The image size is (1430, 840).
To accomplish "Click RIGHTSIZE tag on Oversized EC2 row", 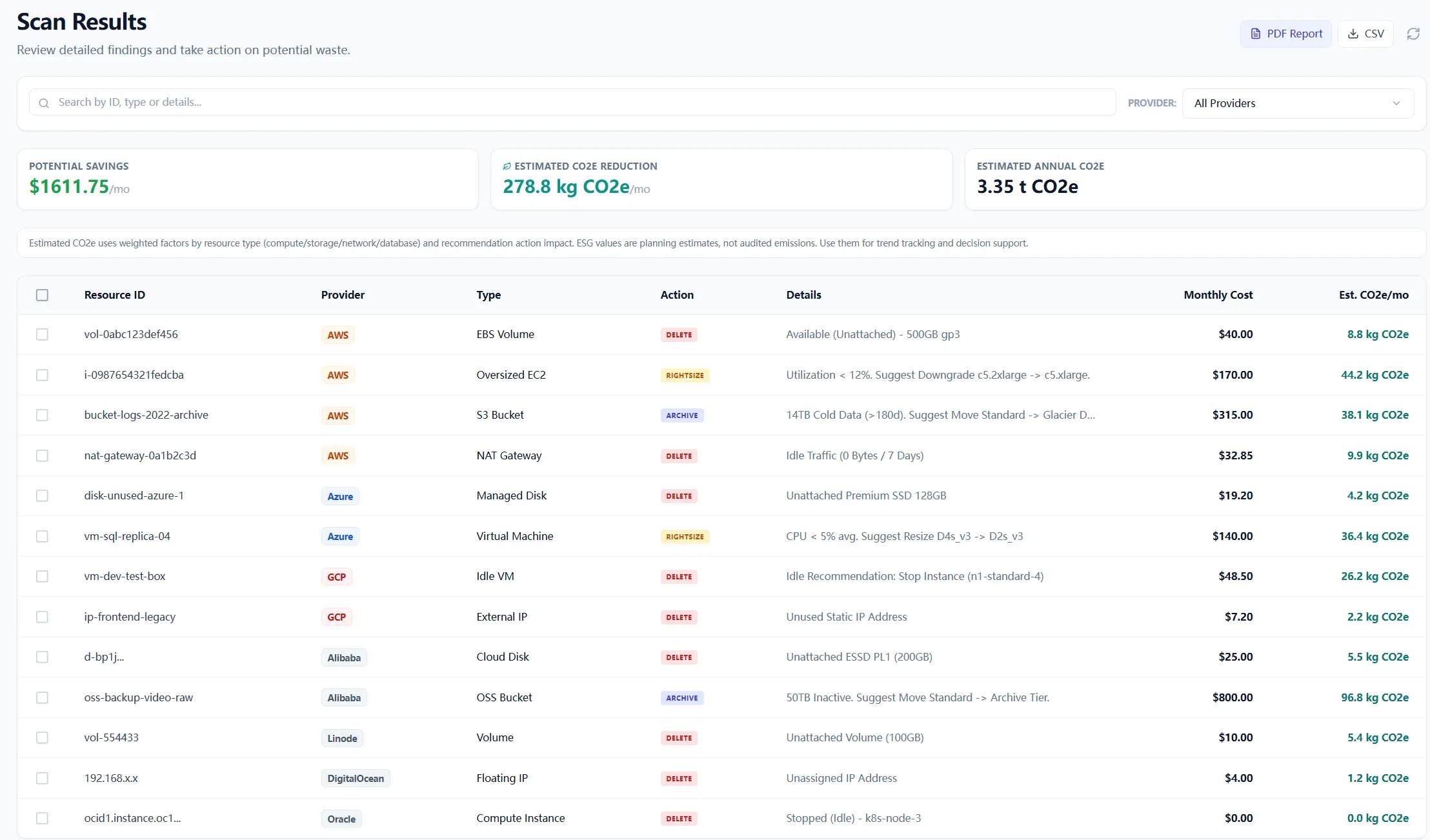I will click(x=685, y=375).
